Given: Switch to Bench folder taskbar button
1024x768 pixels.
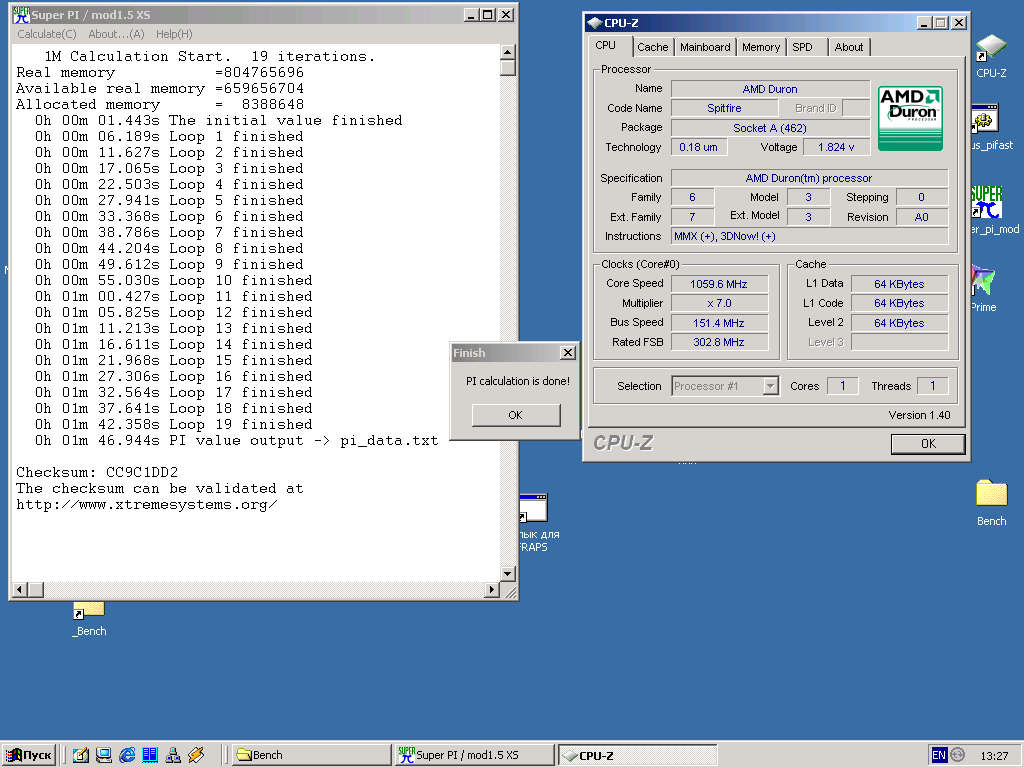Looking at the screenshot, I should [310, 755].
